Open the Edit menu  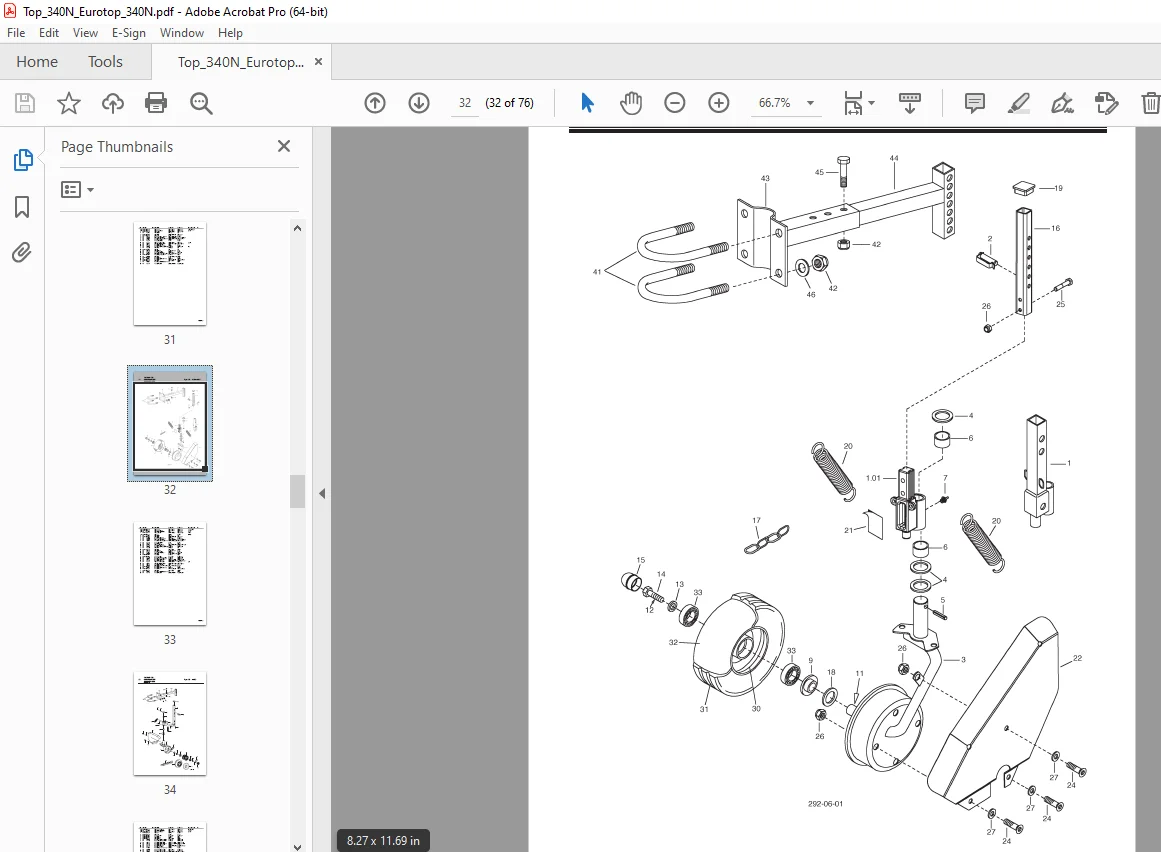coord(49,33)
